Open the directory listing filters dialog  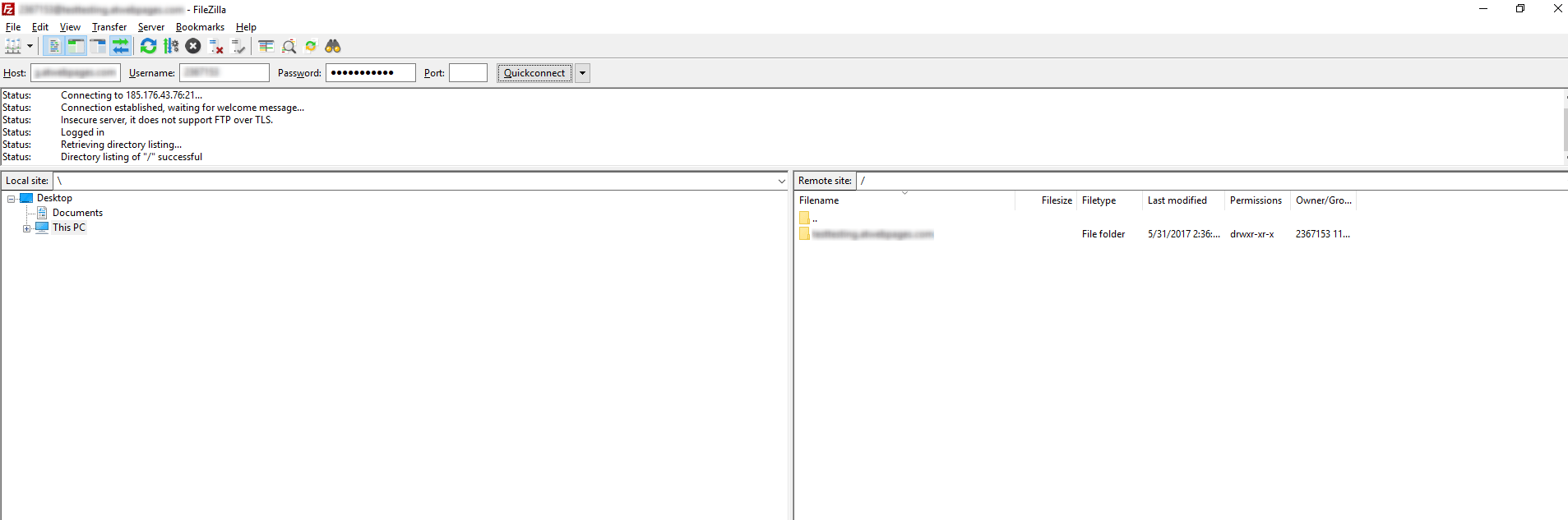(266, 47)
